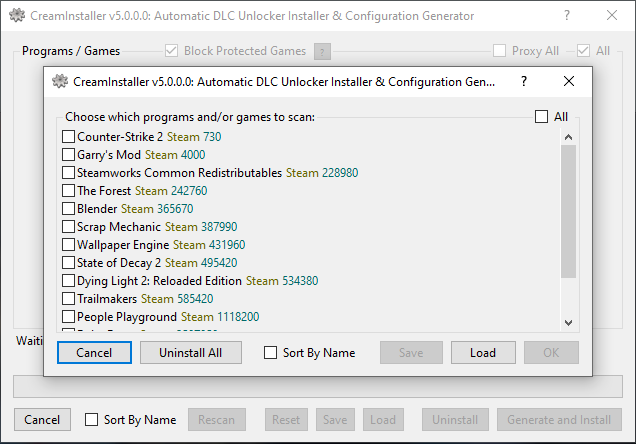Toggle the Proxy All checkbox
Image resolution: width=636 pixels, height=444 pixels.
pos(499,51)
